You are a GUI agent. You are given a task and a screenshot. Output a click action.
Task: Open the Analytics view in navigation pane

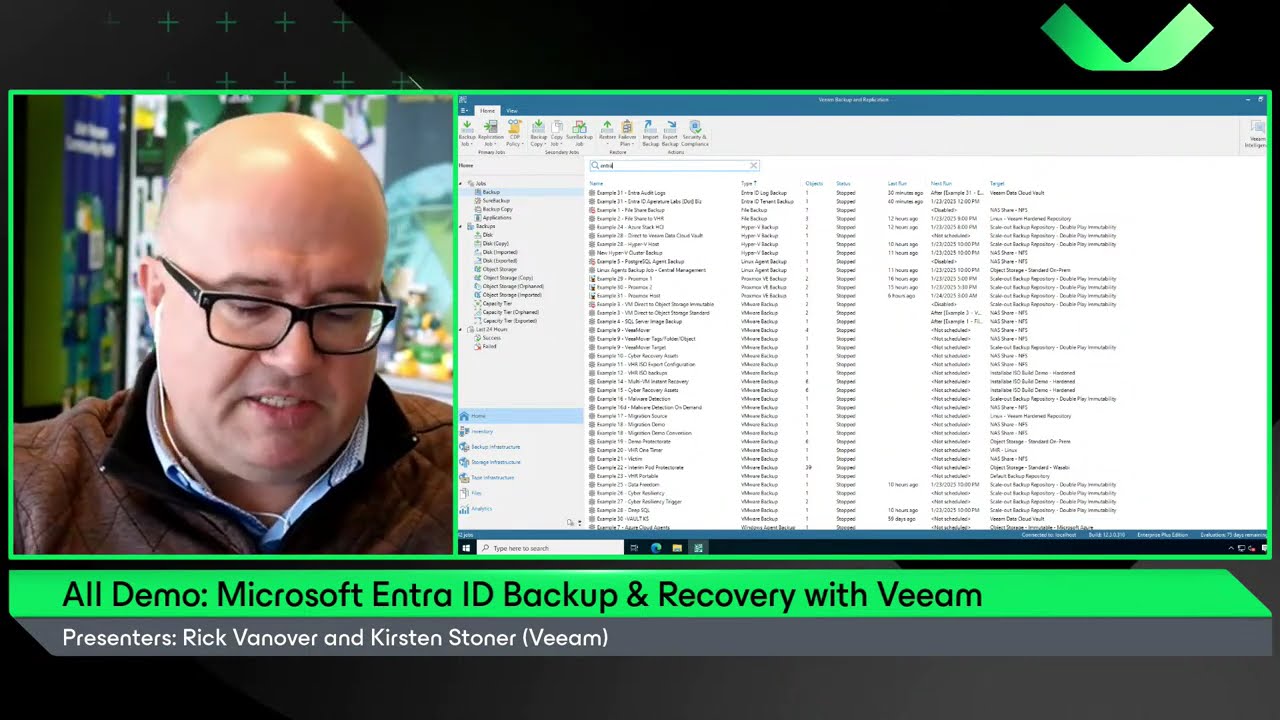pyautogui.click(x=481, y=508)
